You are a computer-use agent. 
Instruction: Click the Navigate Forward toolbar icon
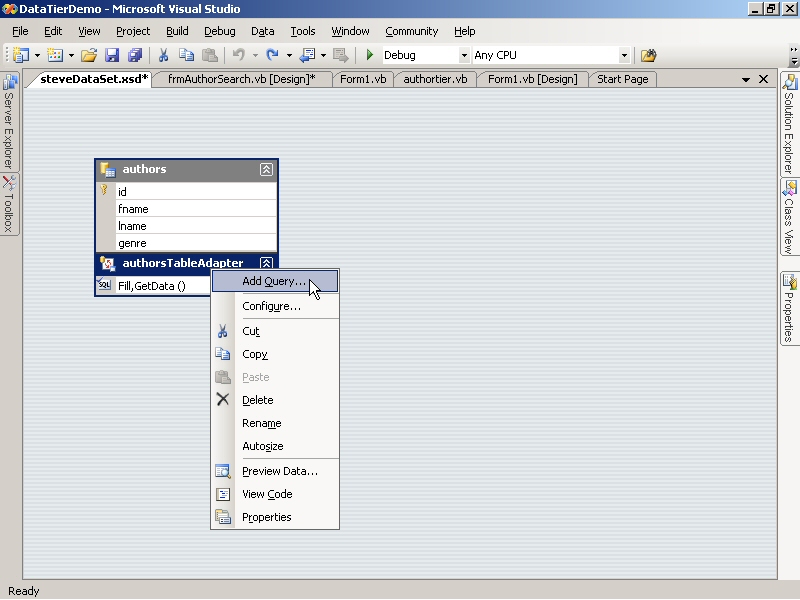pyautogui.click(x=340, y=55)
